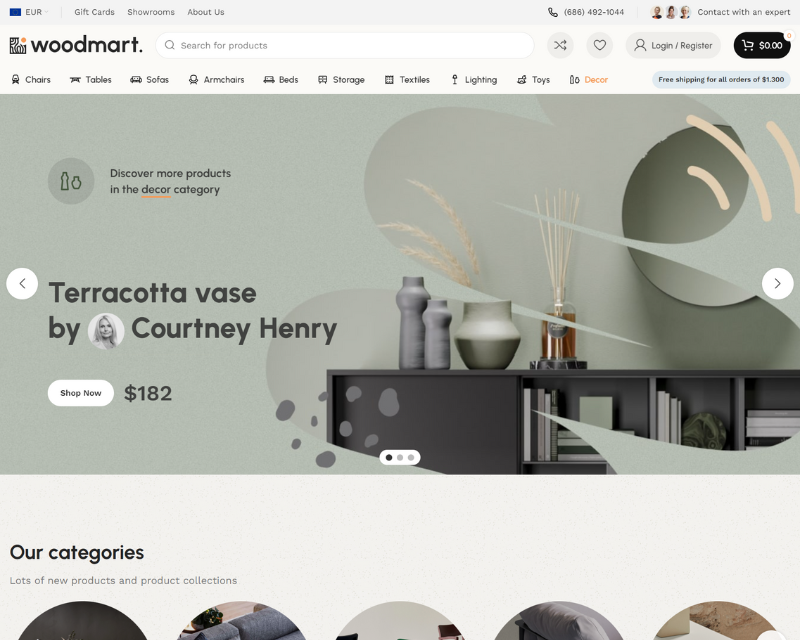The image size is (800, 640).
Task: Select the second slider pagination dot
Action: click(x=400, y=457)
